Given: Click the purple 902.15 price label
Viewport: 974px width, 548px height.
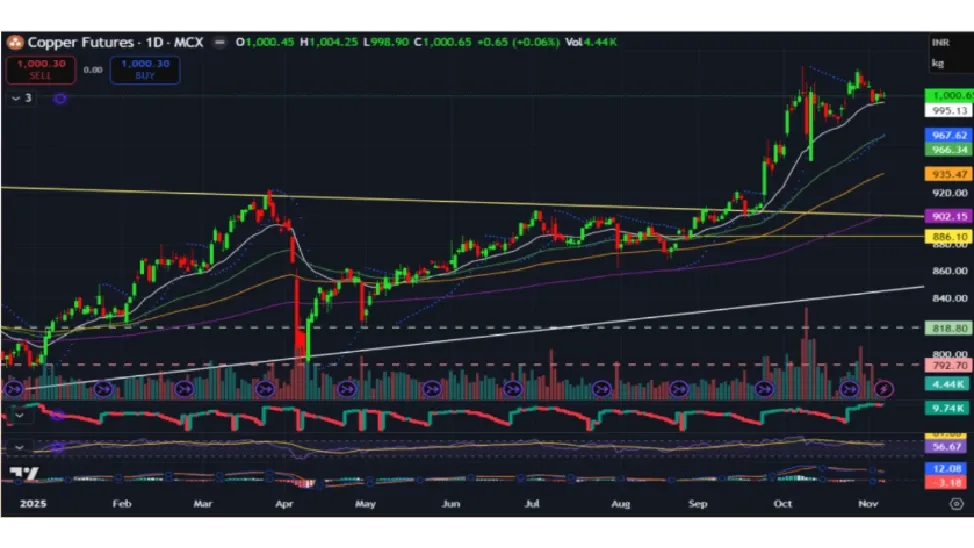Looking at the screenshot, I should 946,216.
